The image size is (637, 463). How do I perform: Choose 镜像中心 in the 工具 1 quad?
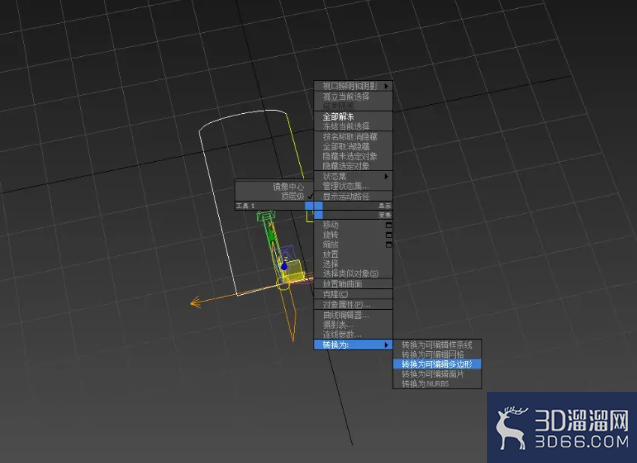click(274, 186)
